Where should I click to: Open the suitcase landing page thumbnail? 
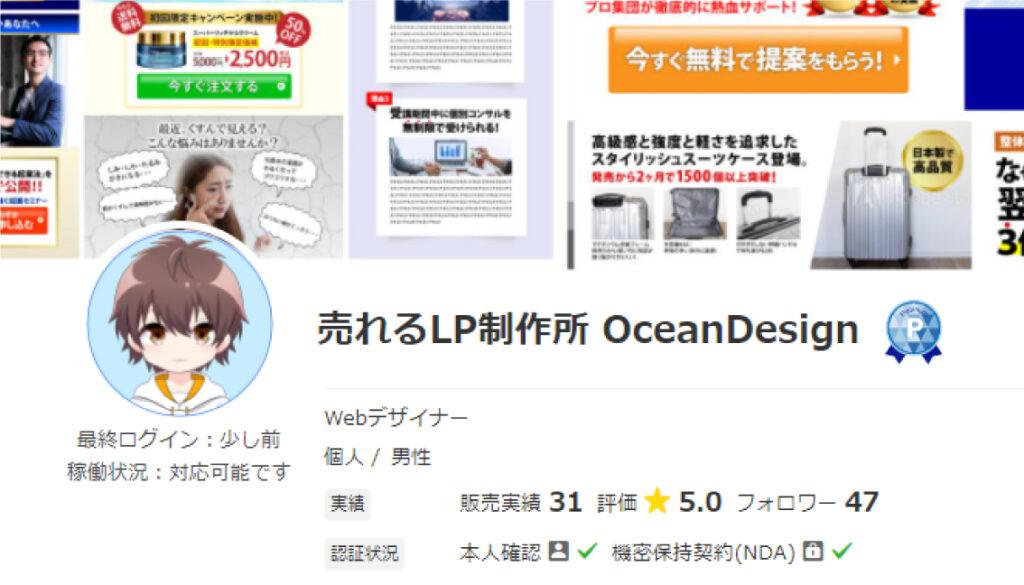(771, 195)
